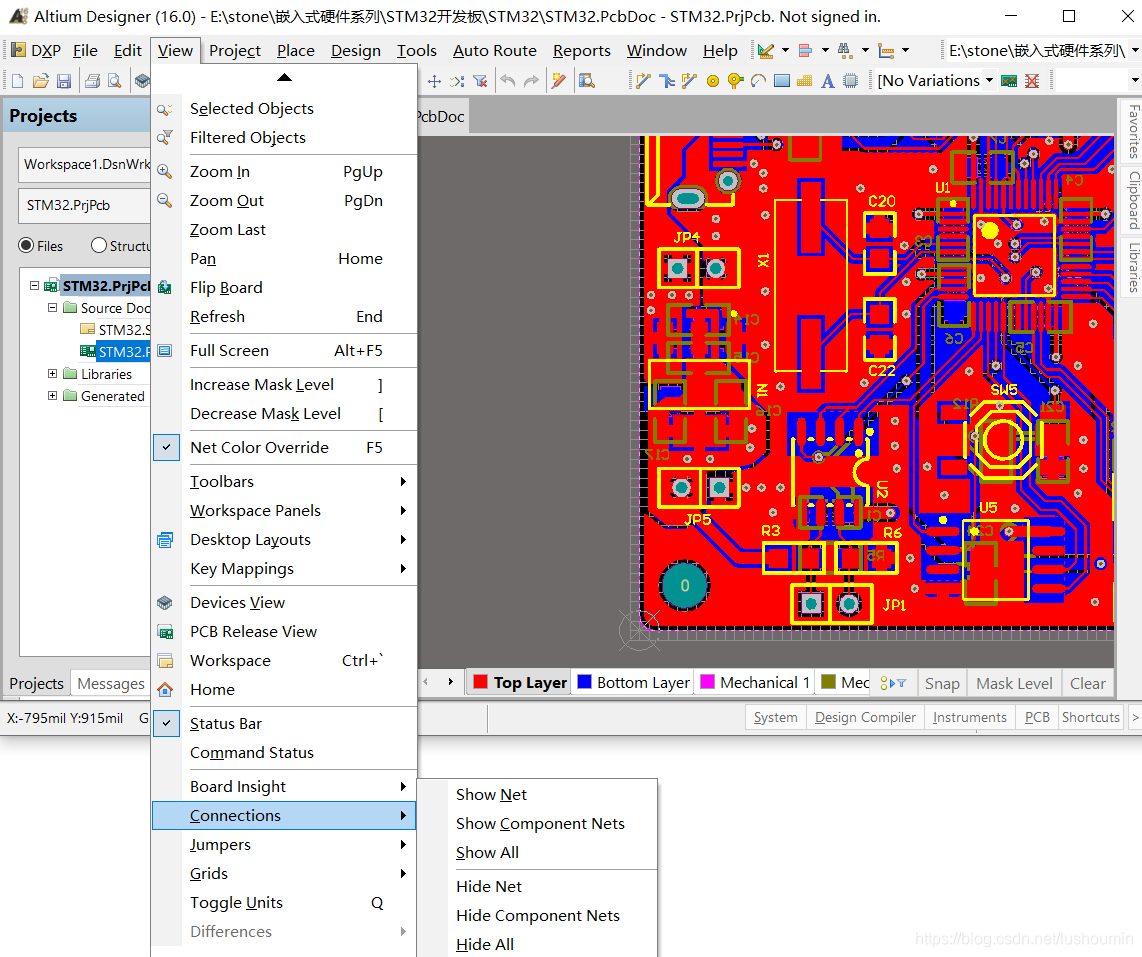The width and height of the screenshot is (1142, 957).
Task: Uncheck the Status Bar option
Action: (166, 724)
